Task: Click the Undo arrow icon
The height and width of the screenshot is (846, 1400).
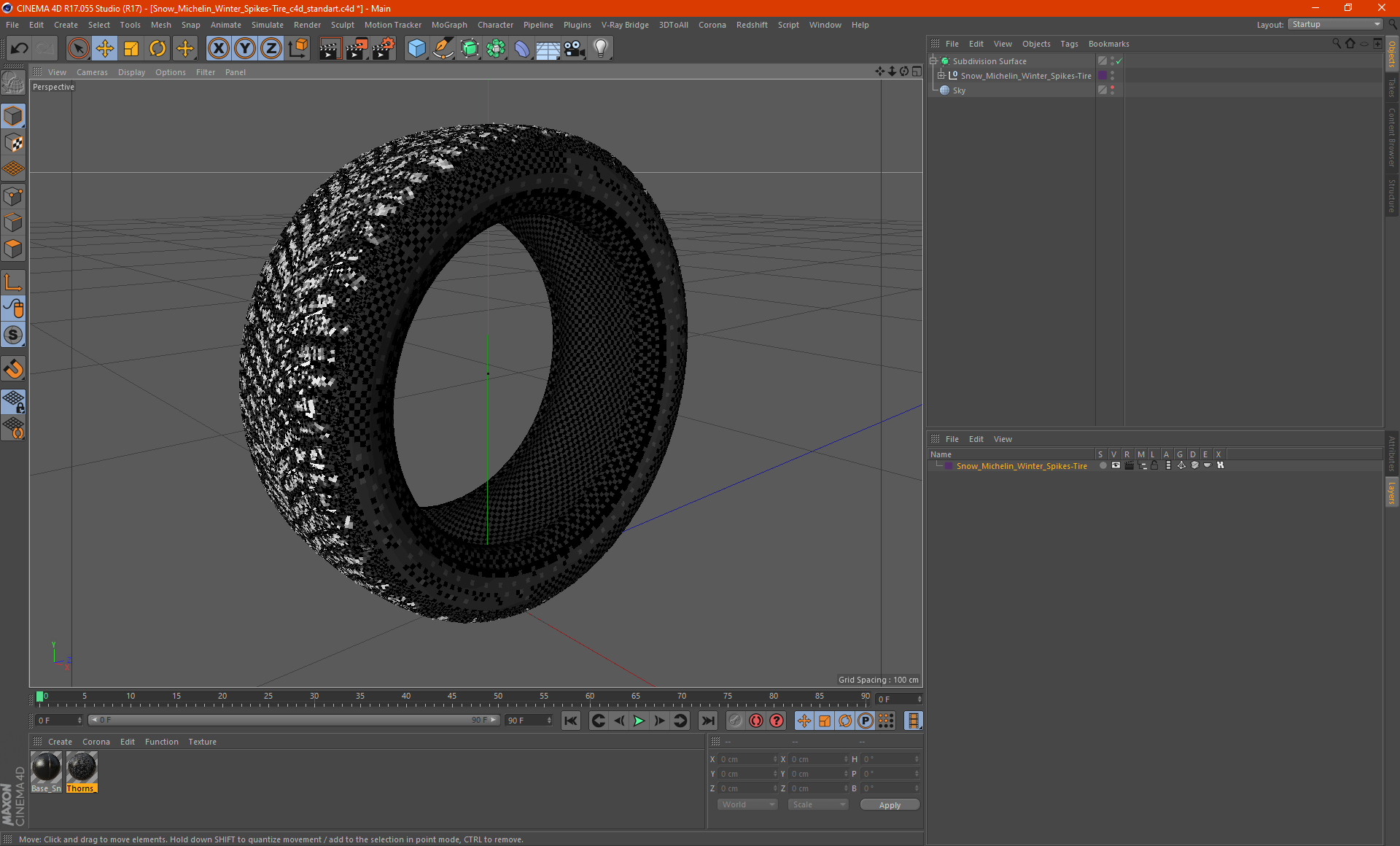Action: [20, 49]
